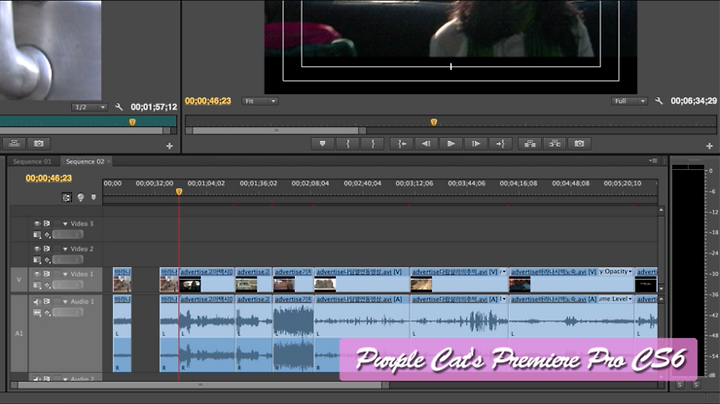Toggle track lock box on Audio 1

point(57,302)
